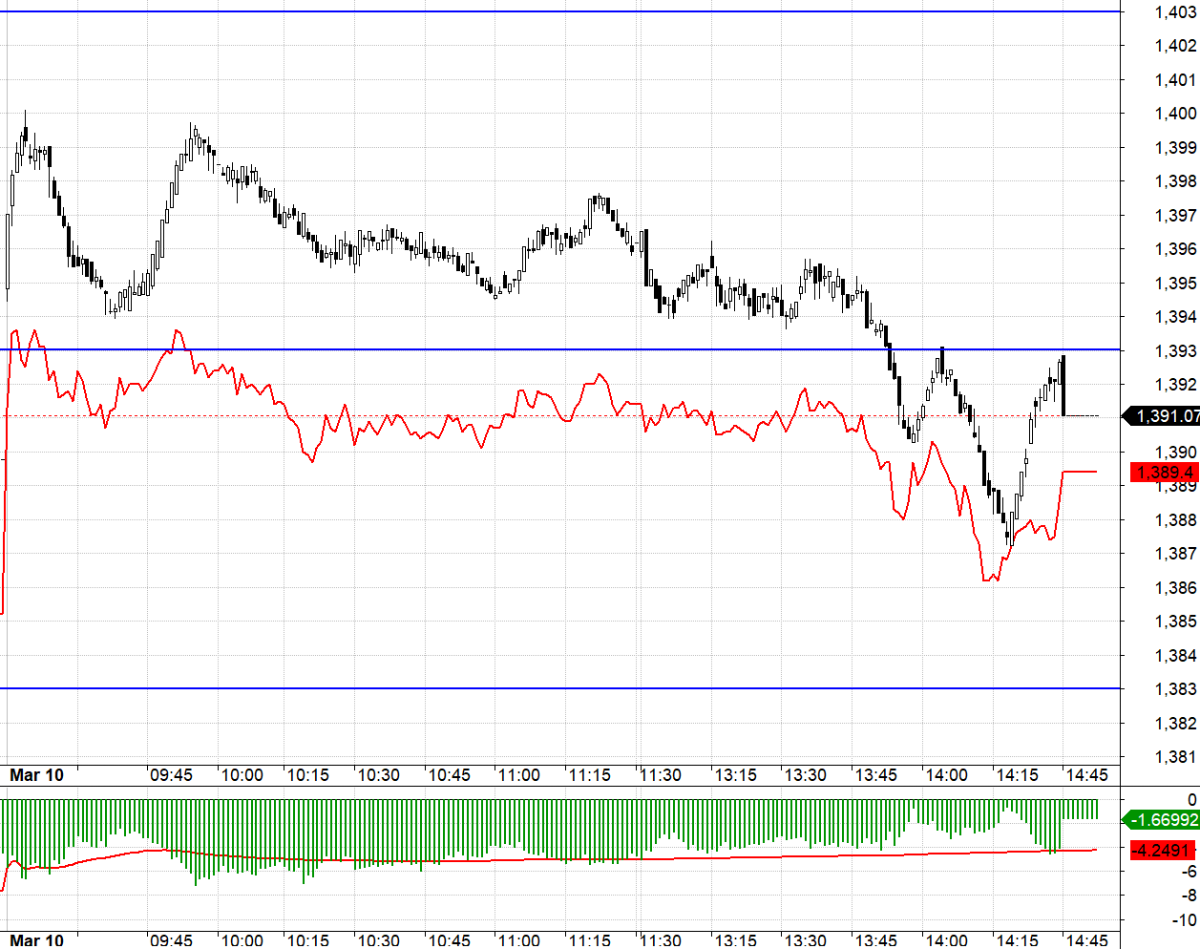Click the green -1.66992 indicator value tag
Image resolution: width=1200 pixels, height=949 pixels.
coord(1163,820)
